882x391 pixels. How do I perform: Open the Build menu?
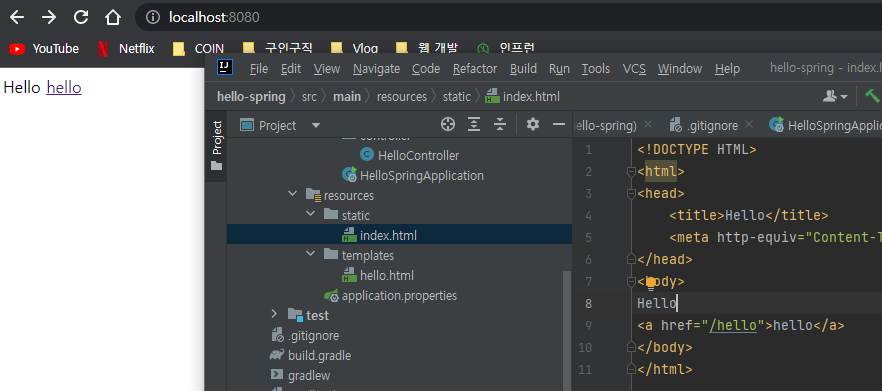point(523,69)
